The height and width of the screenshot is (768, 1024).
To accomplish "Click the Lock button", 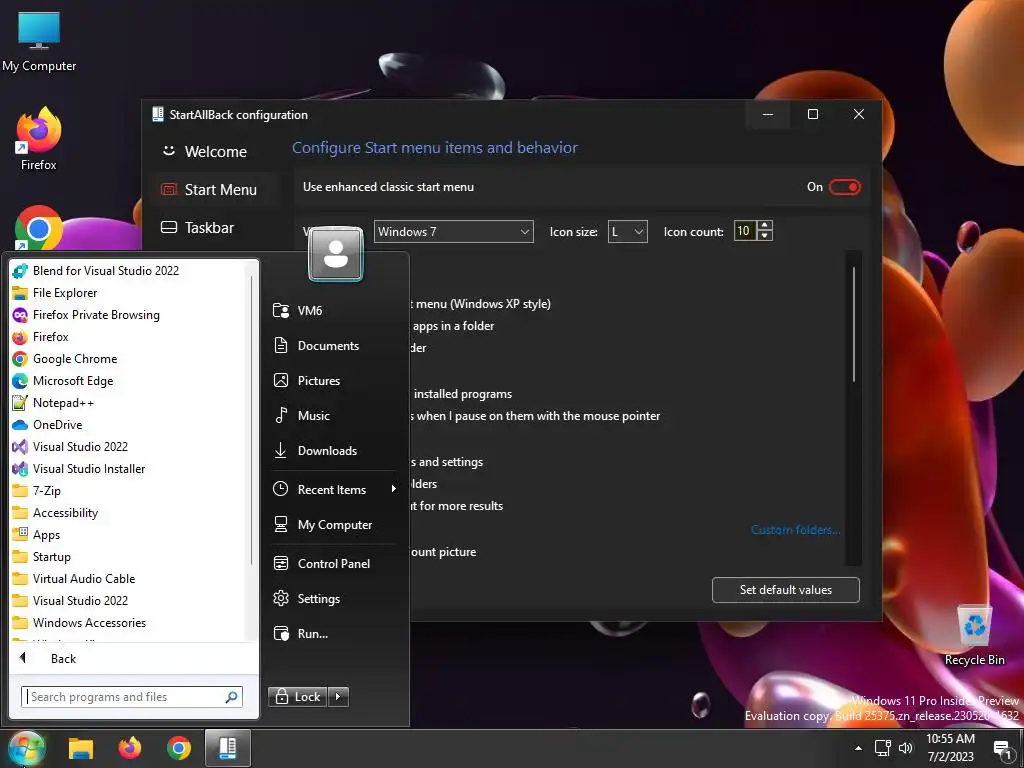I will 298,697.
